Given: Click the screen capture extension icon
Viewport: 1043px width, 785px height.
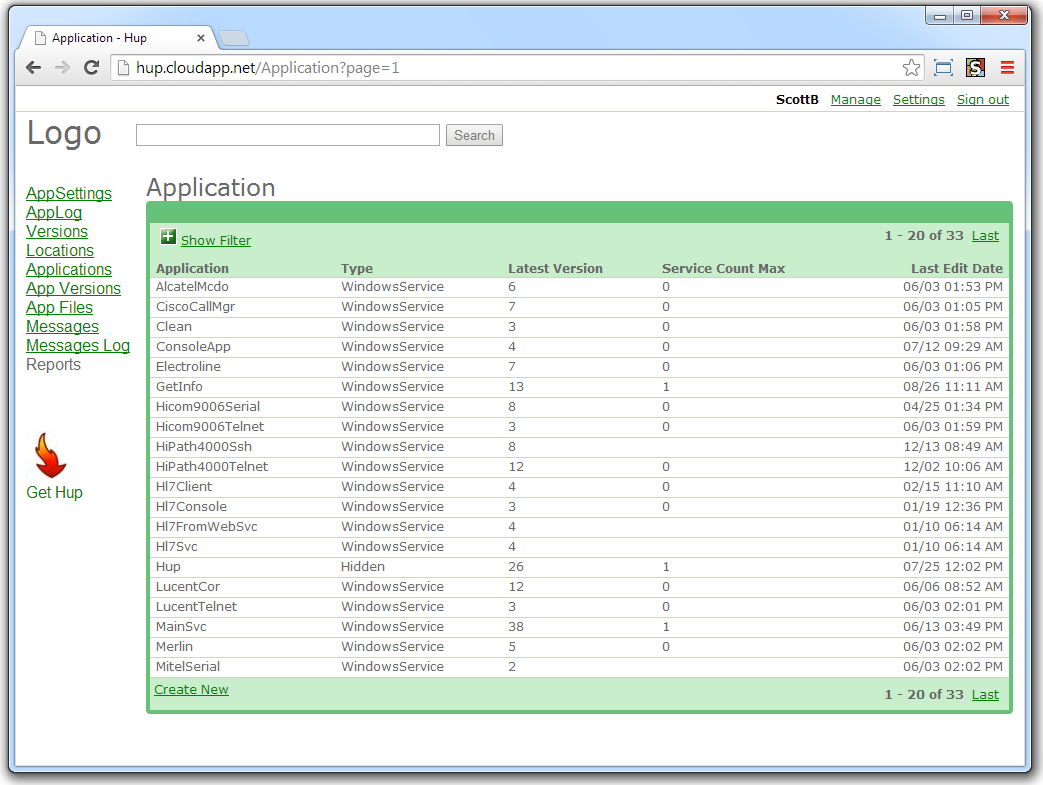Looking at the screenshot, I should coord(943,68).
